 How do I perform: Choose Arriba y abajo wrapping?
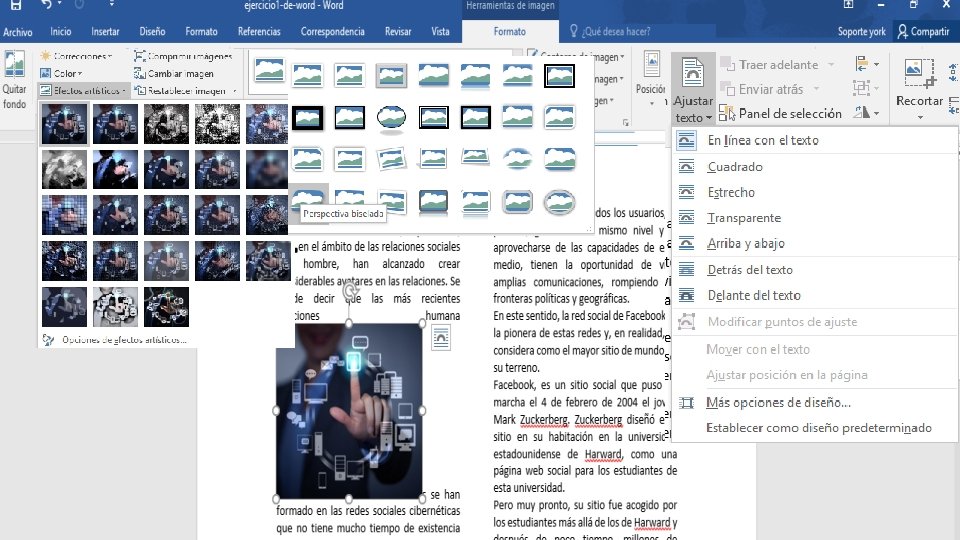815,244
